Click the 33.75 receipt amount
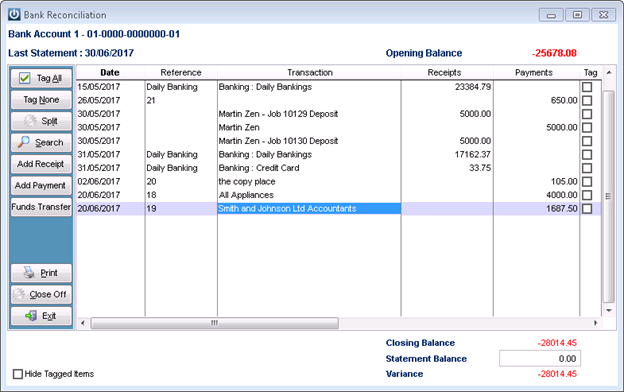The height and width of the screenshot is (392, 624). [480, 168]
